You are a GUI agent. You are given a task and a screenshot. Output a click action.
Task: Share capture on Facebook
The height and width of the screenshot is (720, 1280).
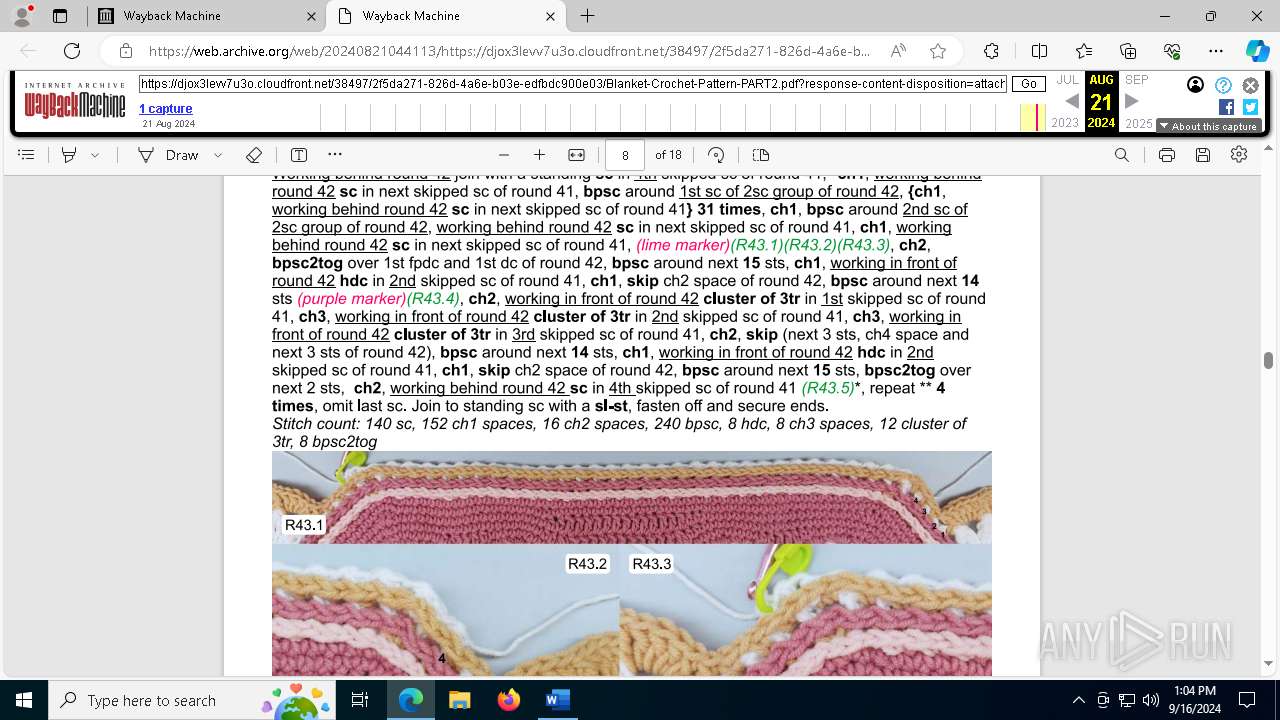[1226, 107]
